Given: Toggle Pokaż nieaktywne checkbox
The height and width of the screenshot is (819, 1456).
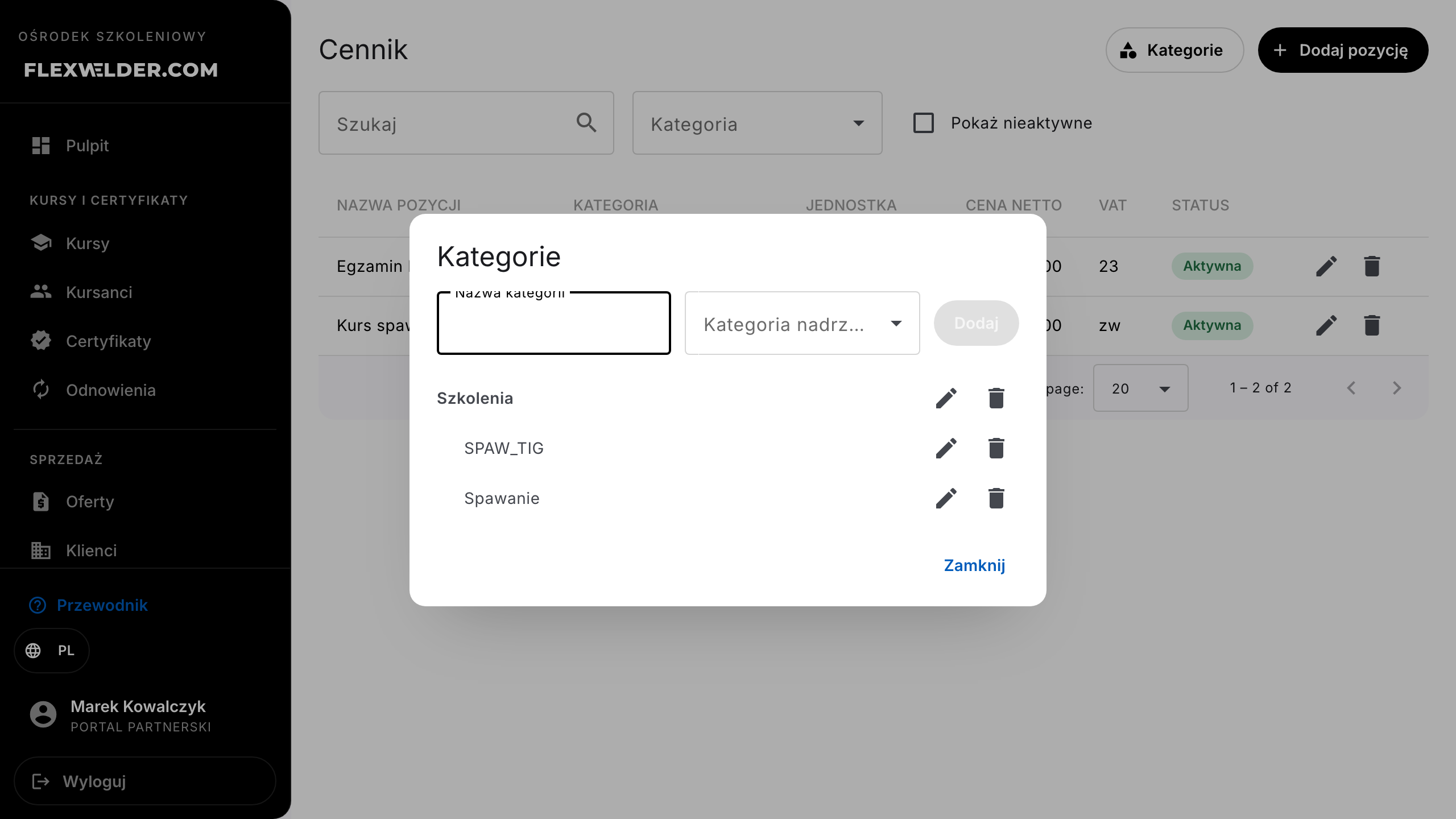Looking at the screenshot, I should [x=924, y=123].
